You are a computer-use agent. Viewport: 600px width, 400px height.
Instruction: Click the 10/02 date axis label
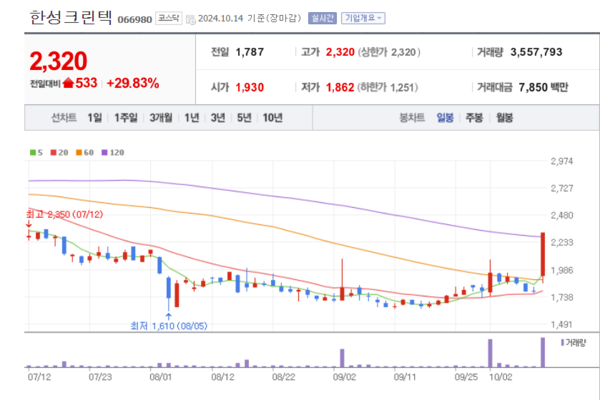point(501,377)
